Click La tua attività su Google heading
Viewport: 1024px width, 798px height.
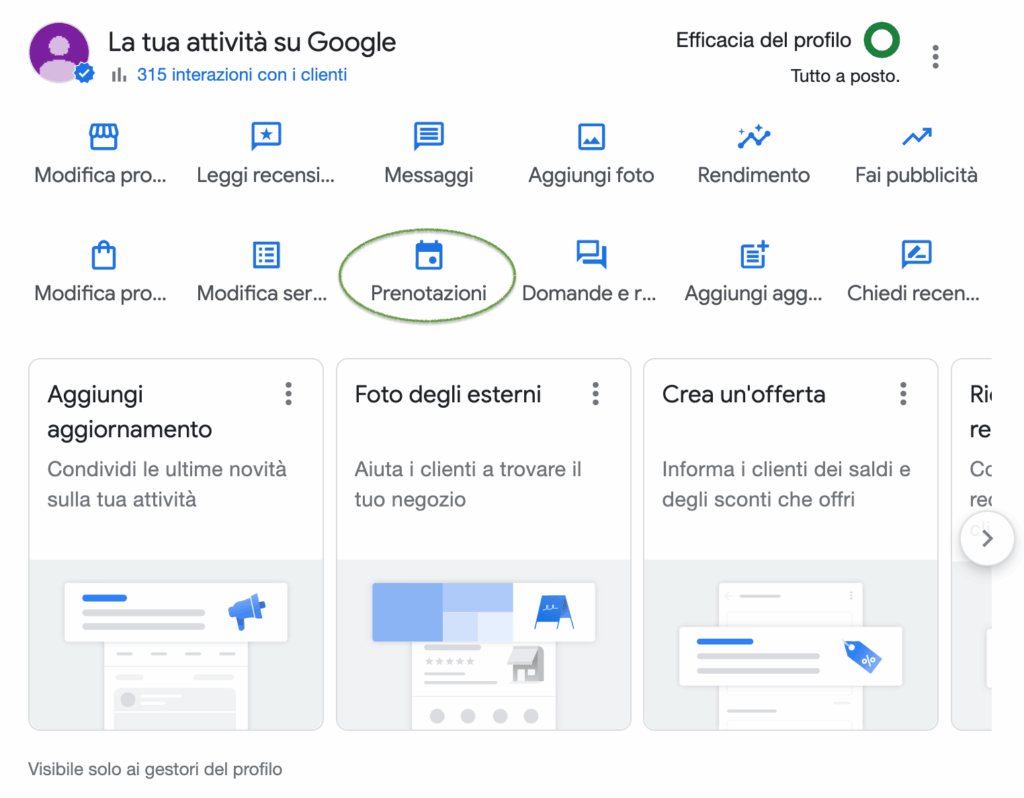click(x=251, y=42)
